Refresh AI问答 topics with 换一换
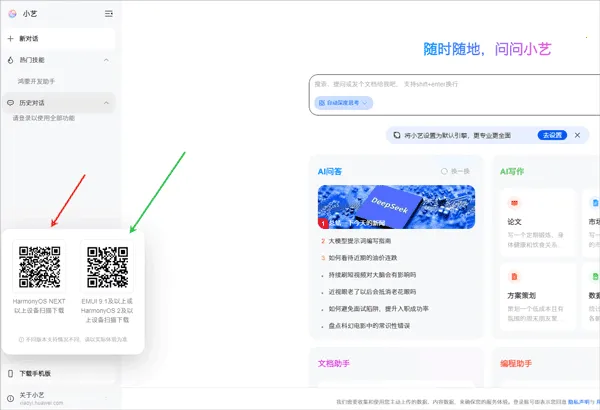 pyautogui.click(x=455, y=172)
